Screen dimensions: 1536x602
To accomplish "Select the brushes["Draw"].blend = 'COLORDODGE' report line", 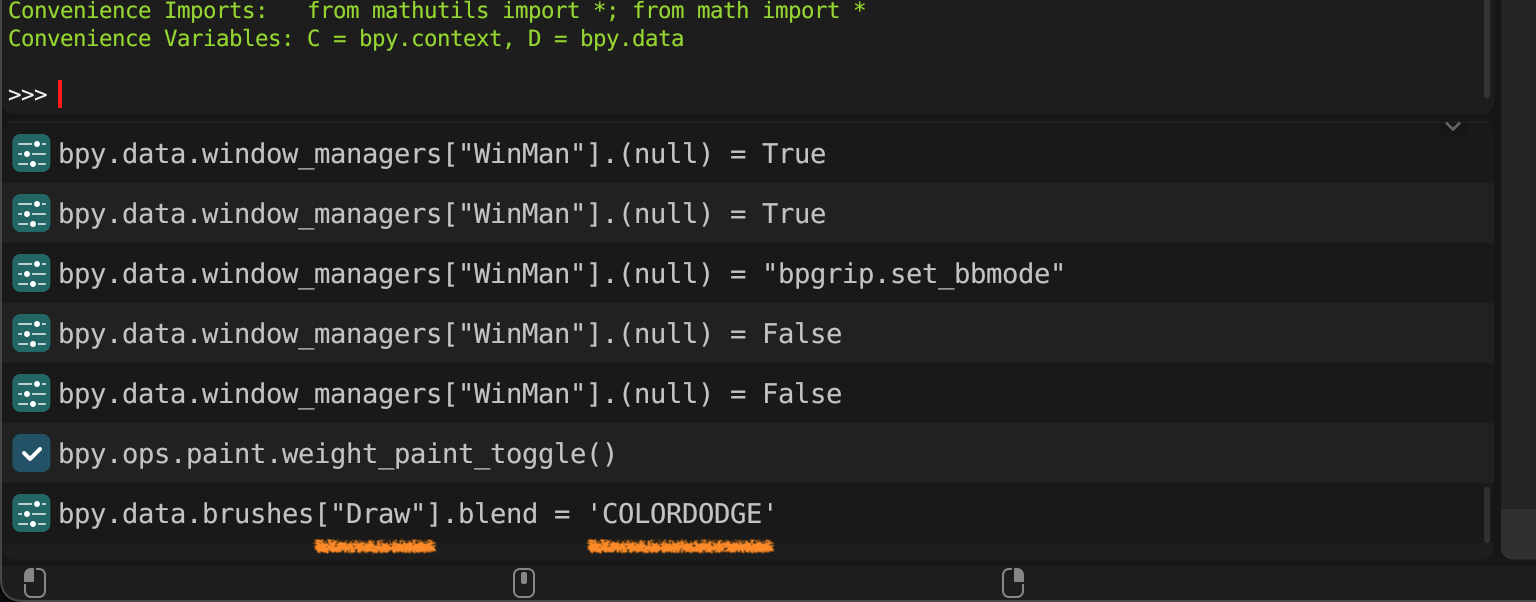I will click(417, 514).
